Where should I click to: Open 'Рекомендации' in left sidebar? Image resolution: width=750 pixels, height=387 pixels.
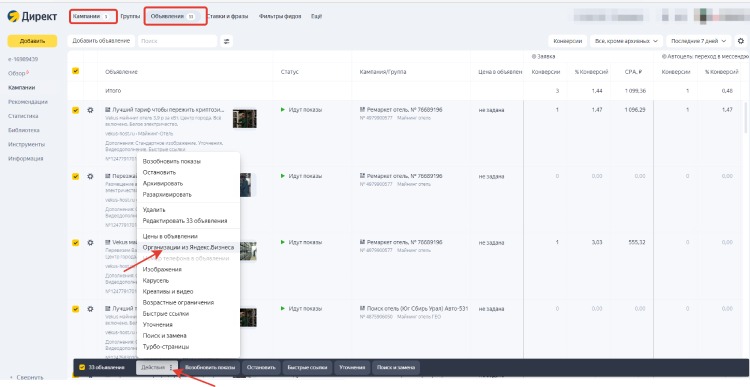tap(28, 102)
